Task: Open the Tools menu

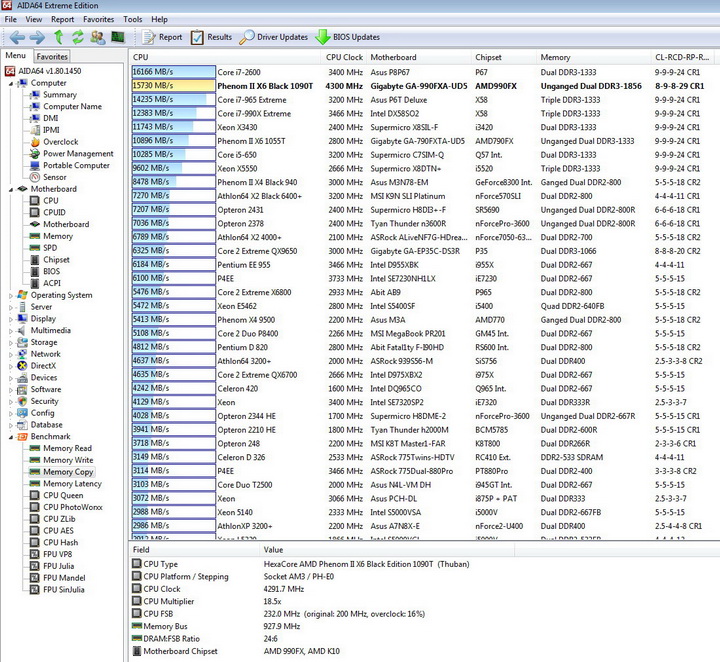Action: coord(132,19)
